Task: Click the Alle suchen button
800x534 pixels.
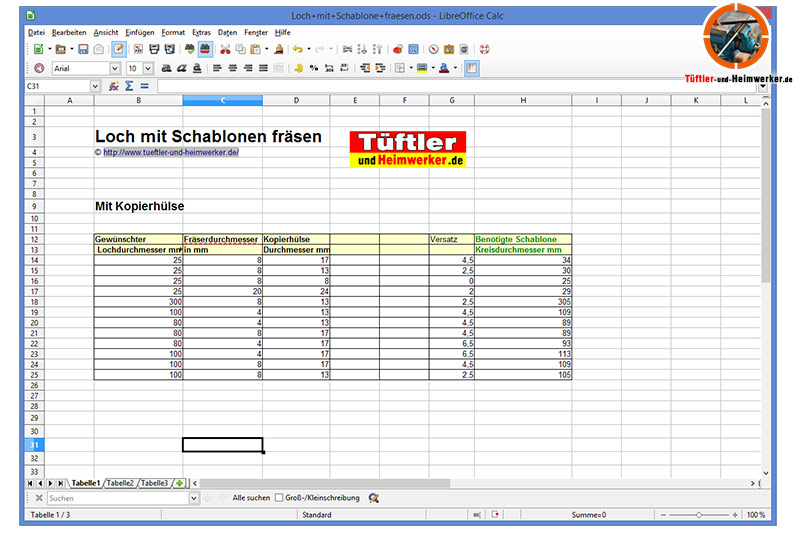Action: click(x=251, y=498)
